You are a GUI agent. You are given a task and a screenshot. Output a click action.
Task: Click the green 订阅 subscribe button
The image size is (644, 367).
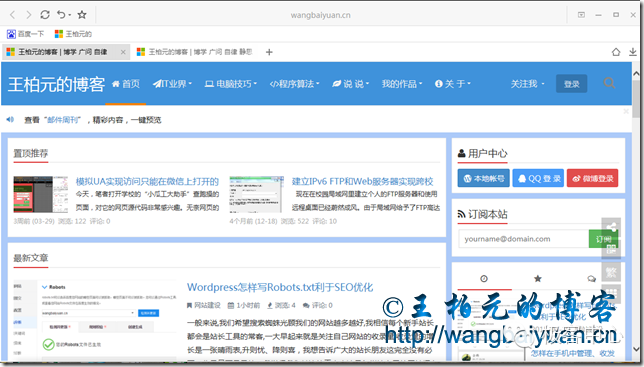tap(603, 239)
